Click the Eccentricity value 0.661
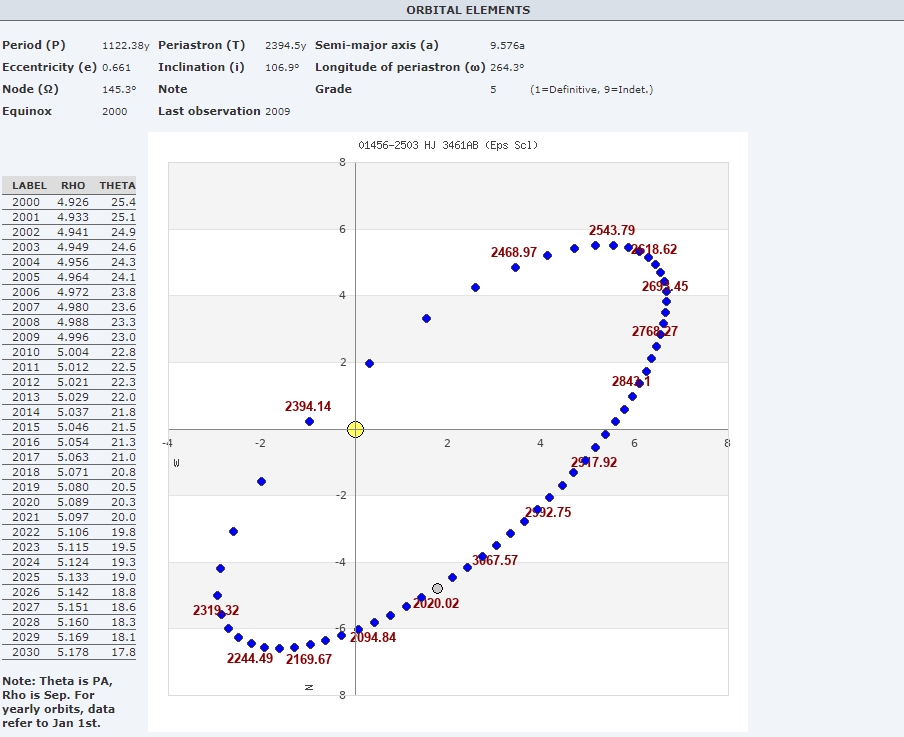The height and width of the screenshot is (737, 904). (117, 68)
